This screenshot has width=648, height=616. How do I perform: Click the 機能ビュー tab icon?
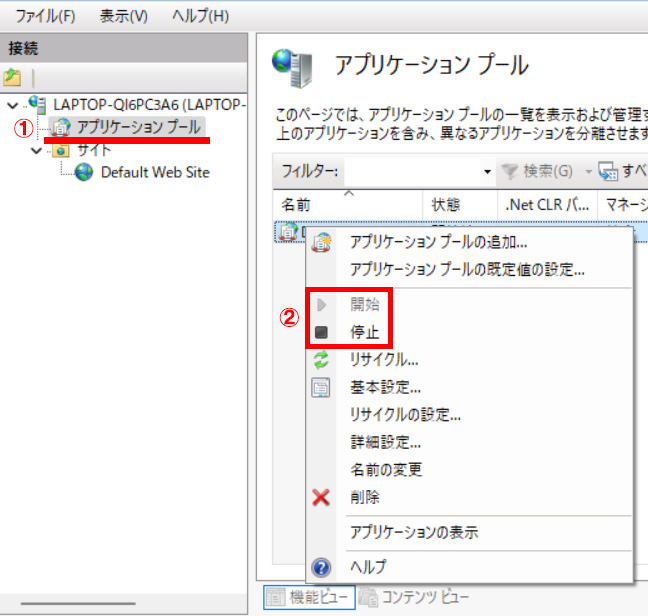pyautogui.click(x=275, y=597)
